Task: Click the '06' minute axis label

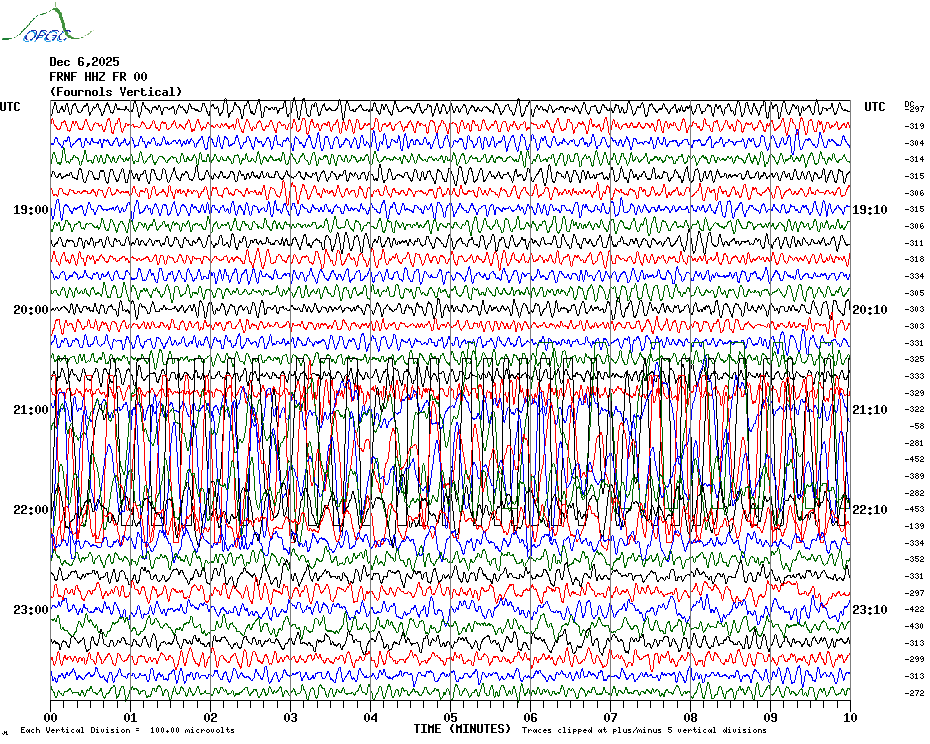Action: pos(531,717)
